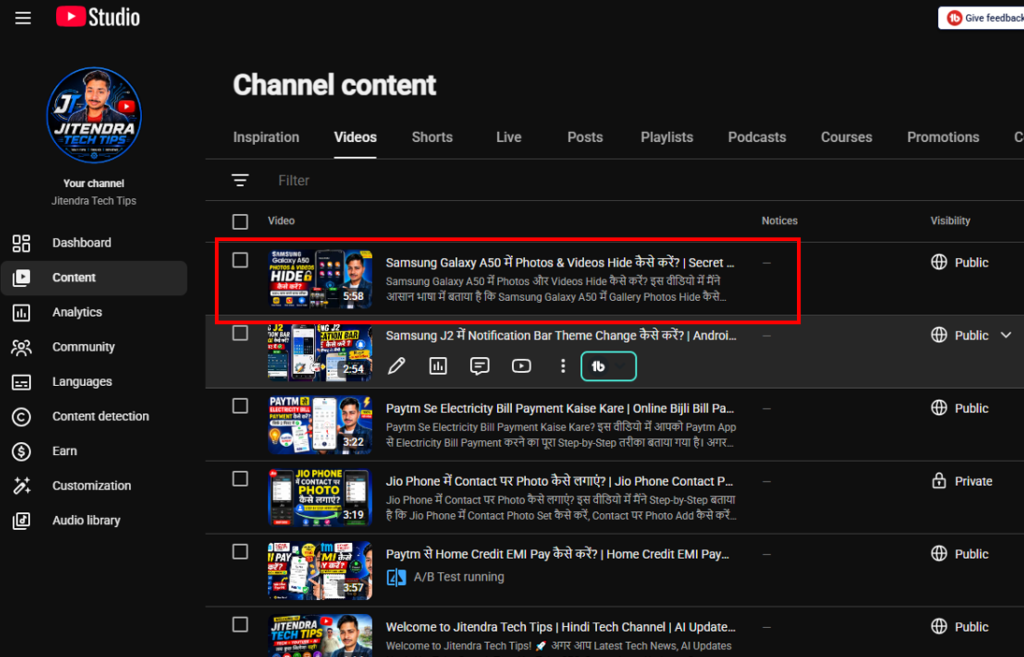This screenshot has height=657, width=1024.
Task: Click the Content sidebar icon
Action: (x=21, y=278)
